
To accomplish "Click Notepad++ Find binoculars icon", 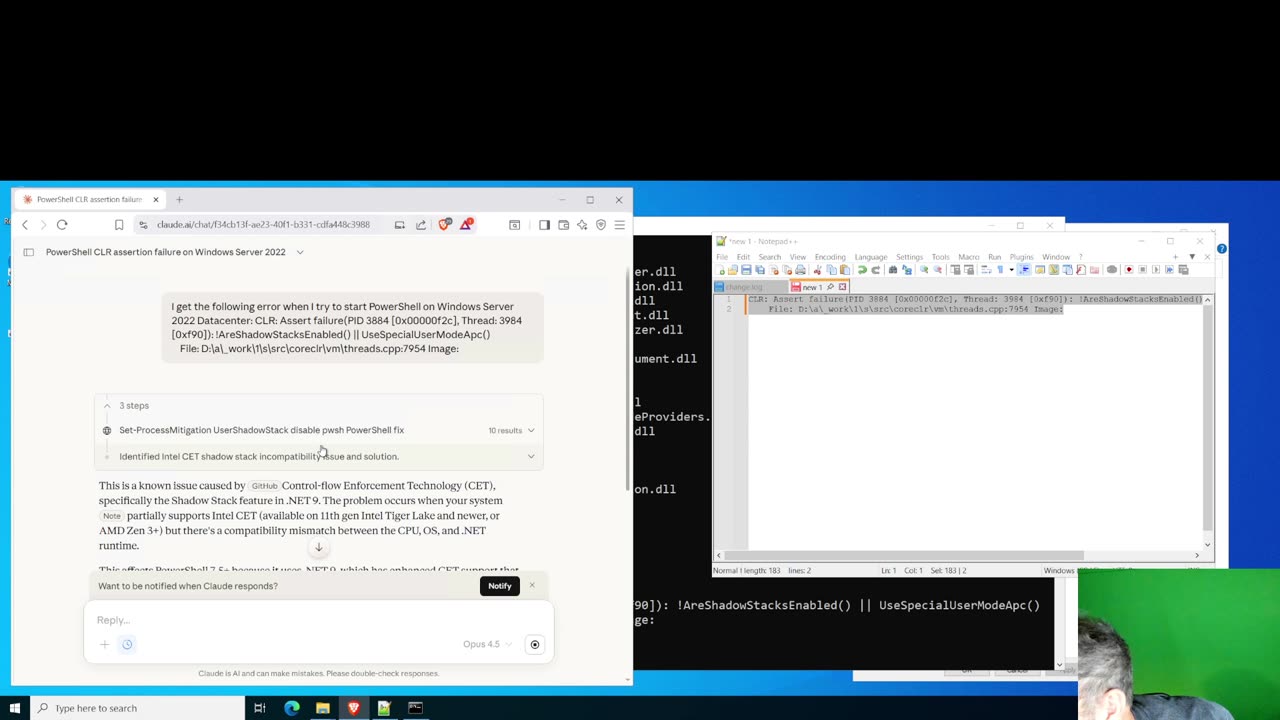I will click(893, 269).
